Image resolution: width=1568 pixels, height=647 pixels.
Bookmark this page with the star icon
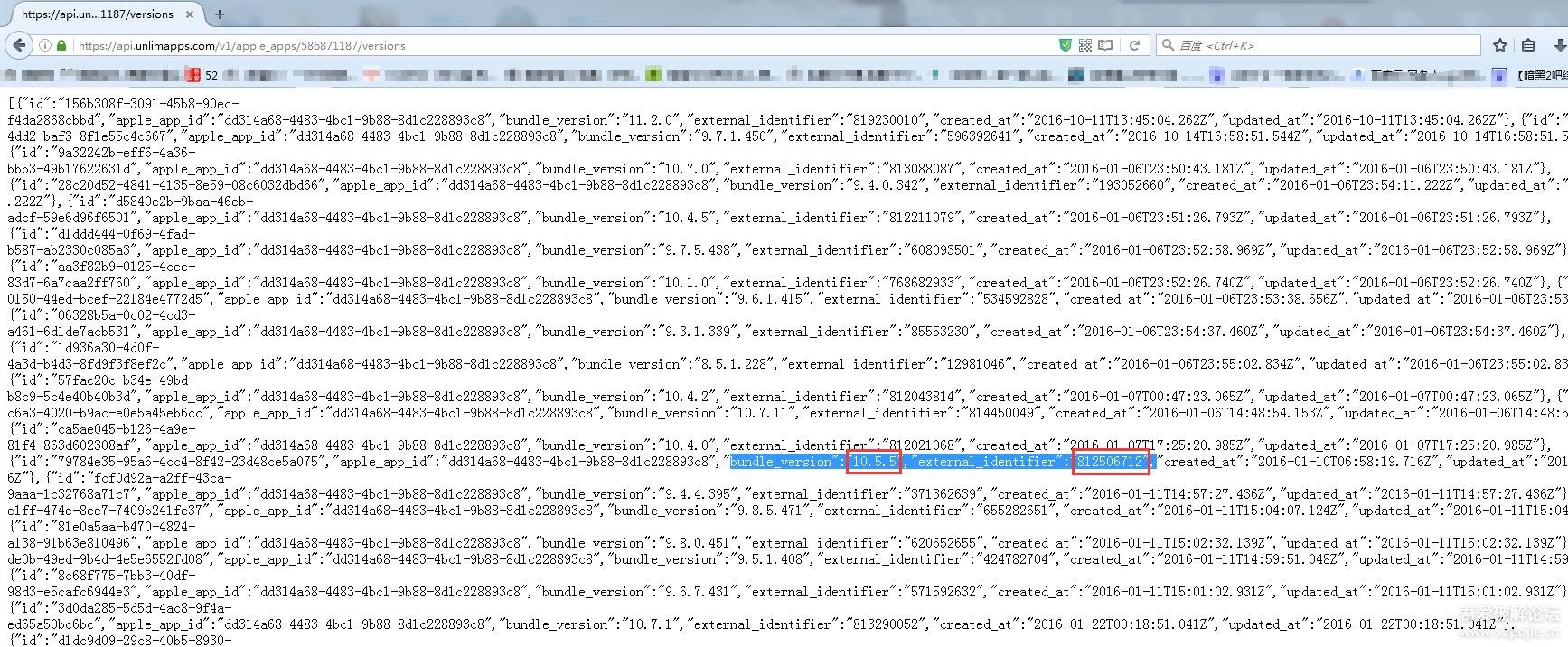click(1500, 45)
